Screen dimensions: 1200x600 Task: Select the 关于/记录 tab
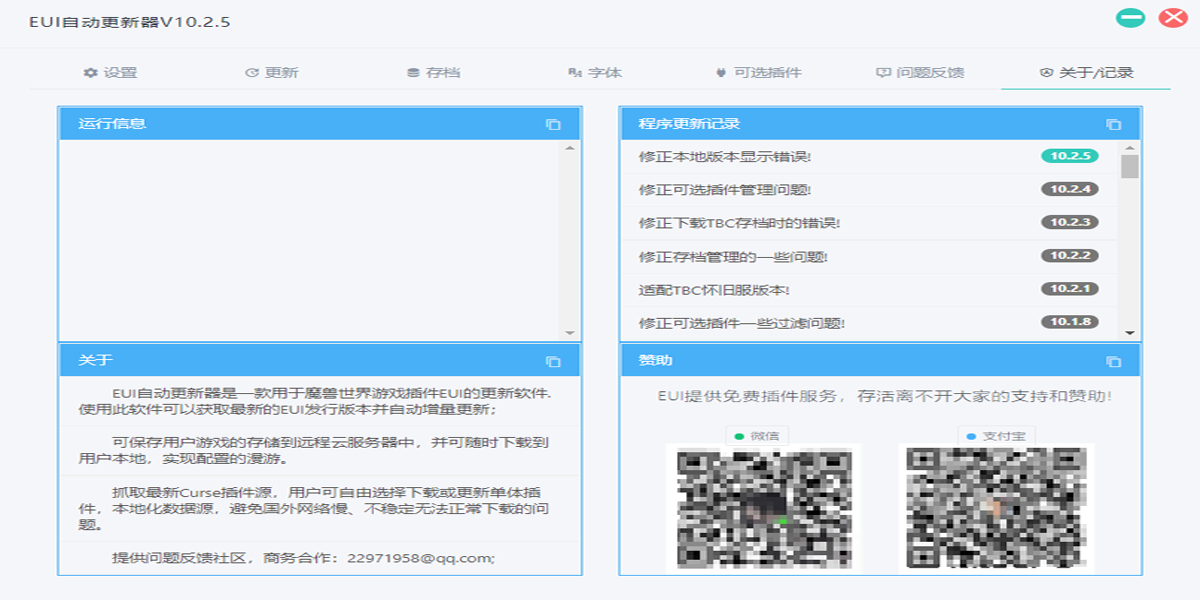pos(1086,73)
